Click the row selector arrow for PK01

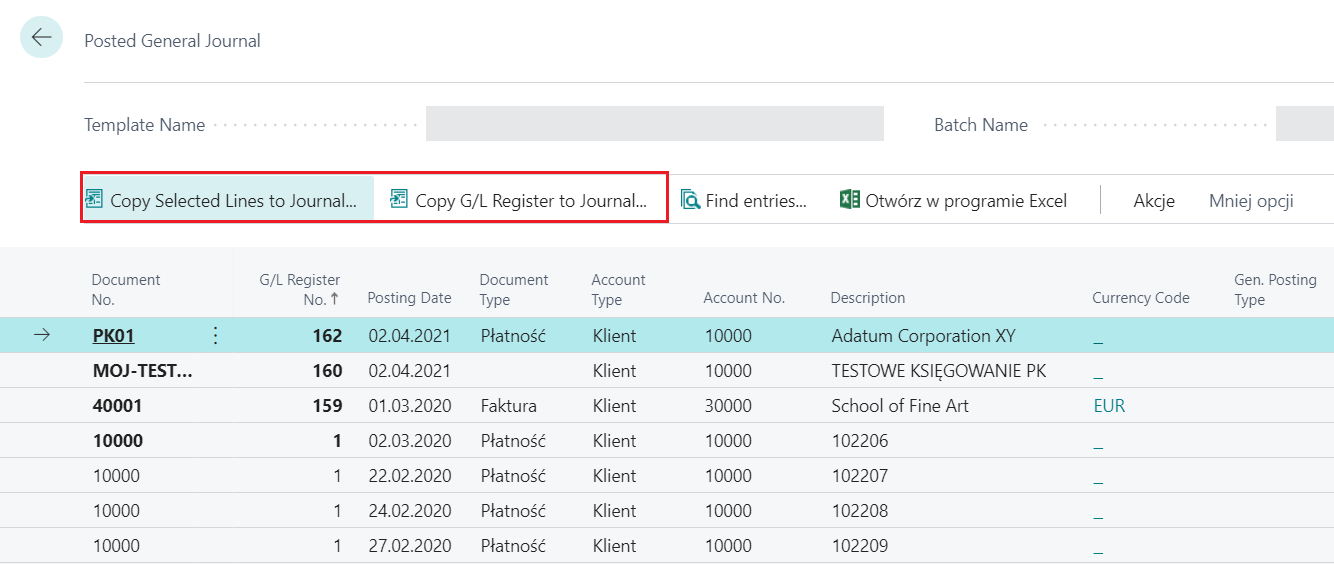[42, 336]
